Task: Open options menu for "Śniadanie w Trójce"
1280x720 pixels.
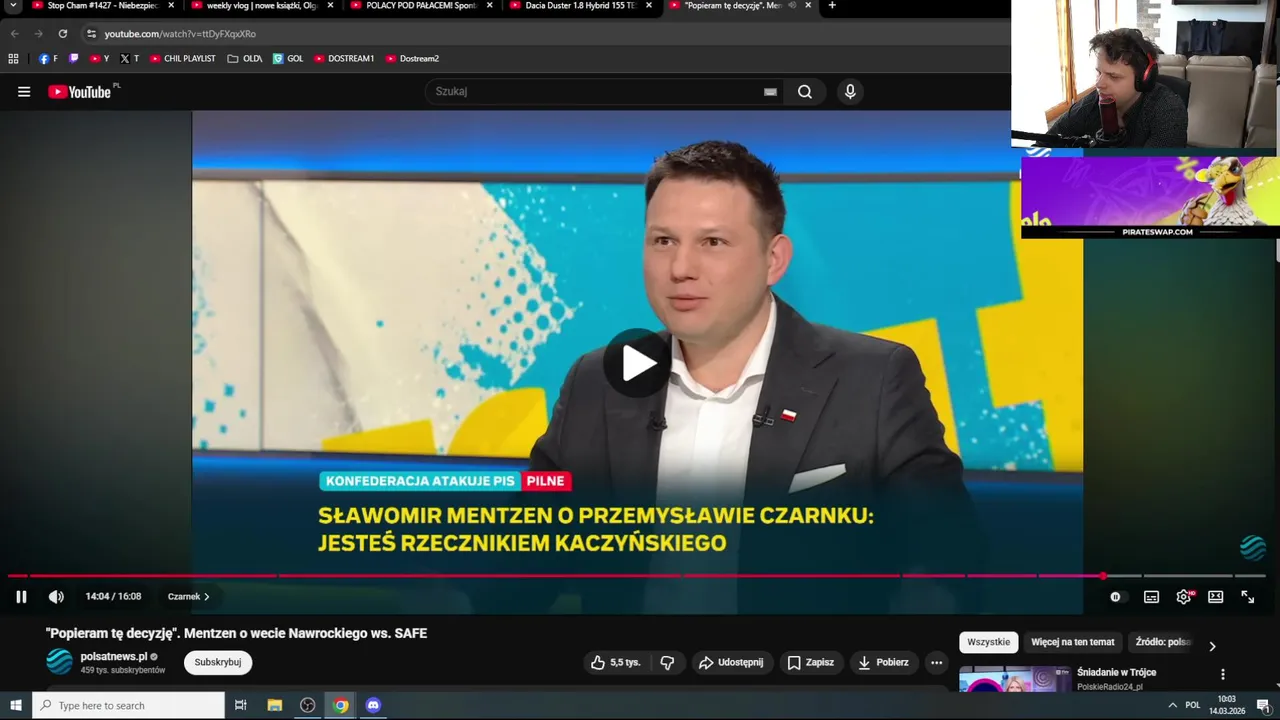Action: tap(1222, 674)
